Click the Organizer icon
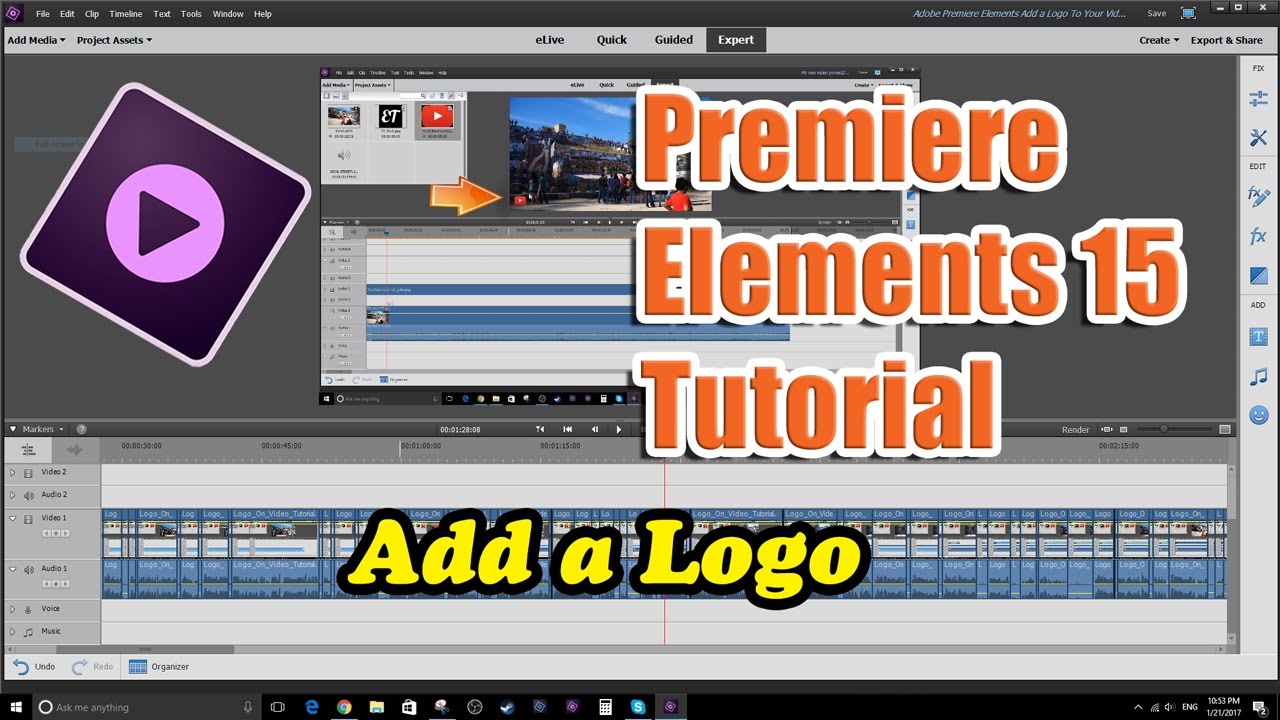 click(138, 666)
